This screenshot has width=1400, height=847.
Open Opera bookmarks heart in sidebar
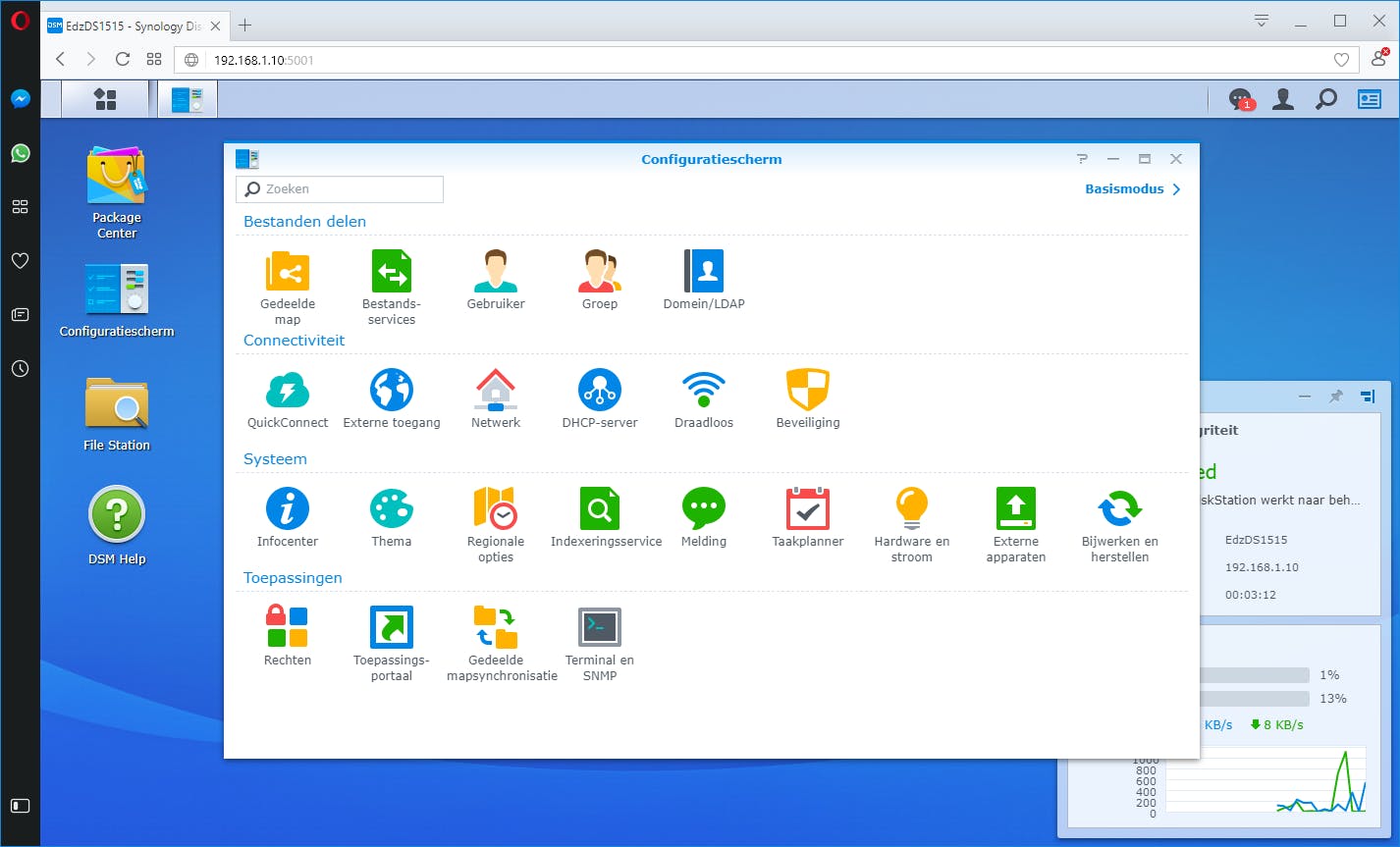20,261
